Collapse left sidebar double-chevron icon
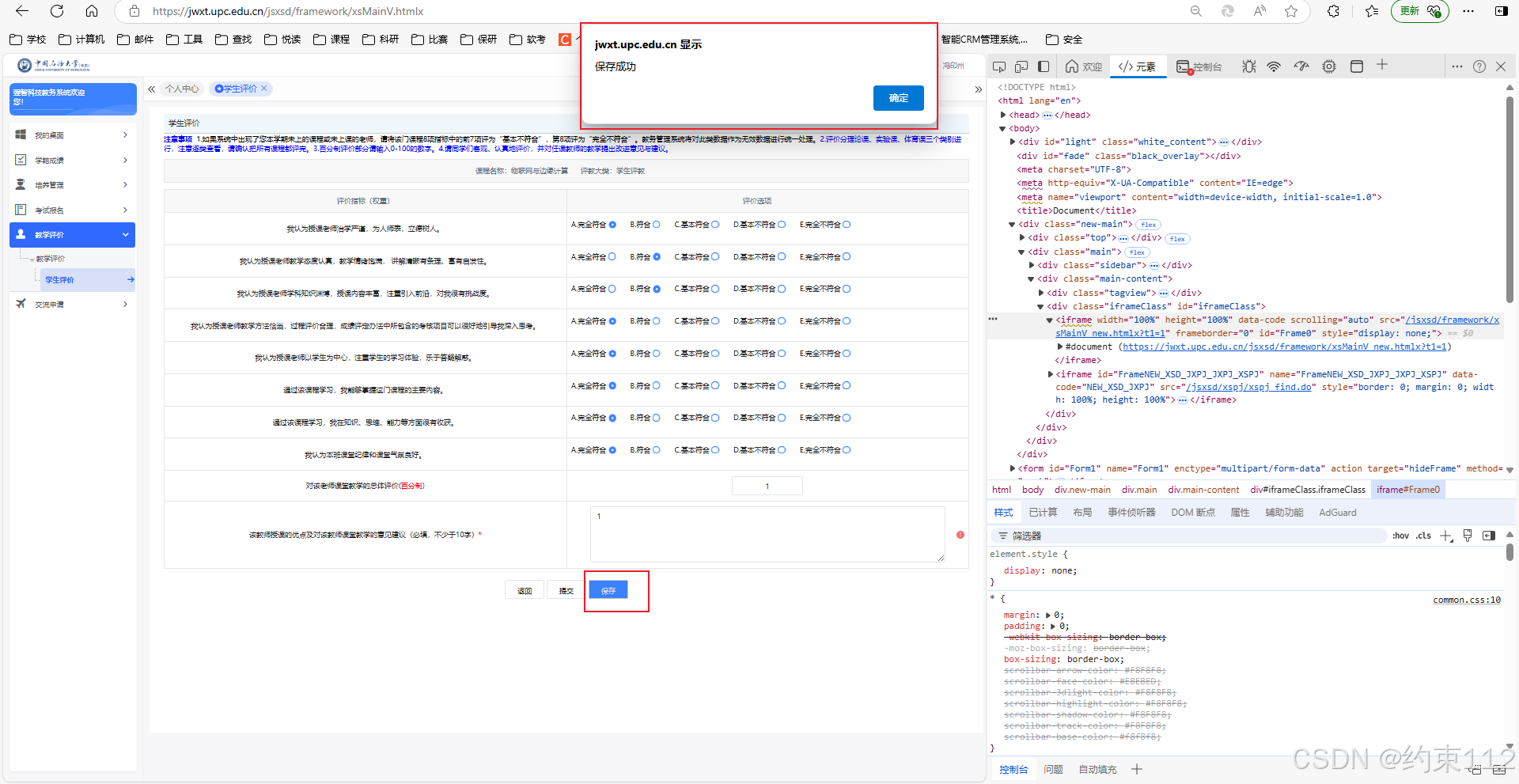The image size is (1519, 784). tap(152, 89)
